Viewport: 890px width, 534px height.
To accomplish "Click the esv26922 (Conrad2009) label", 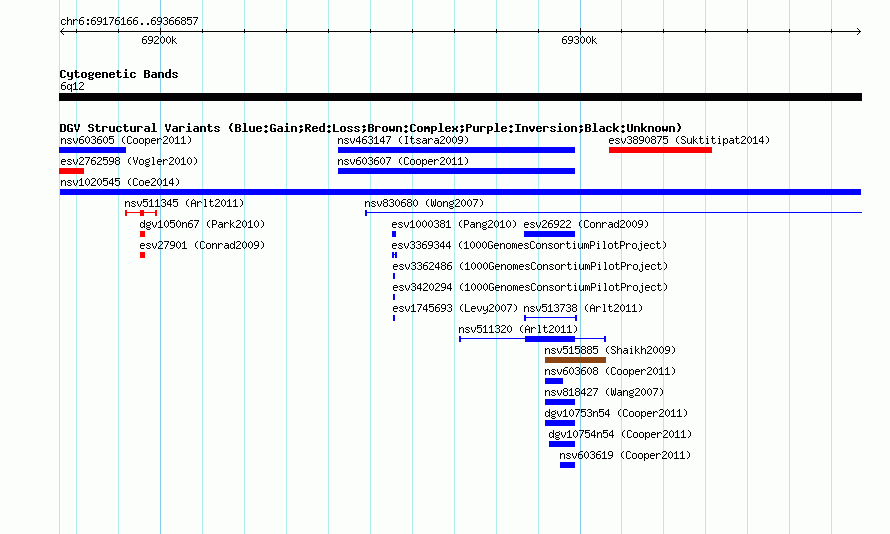I will point(586,224).
